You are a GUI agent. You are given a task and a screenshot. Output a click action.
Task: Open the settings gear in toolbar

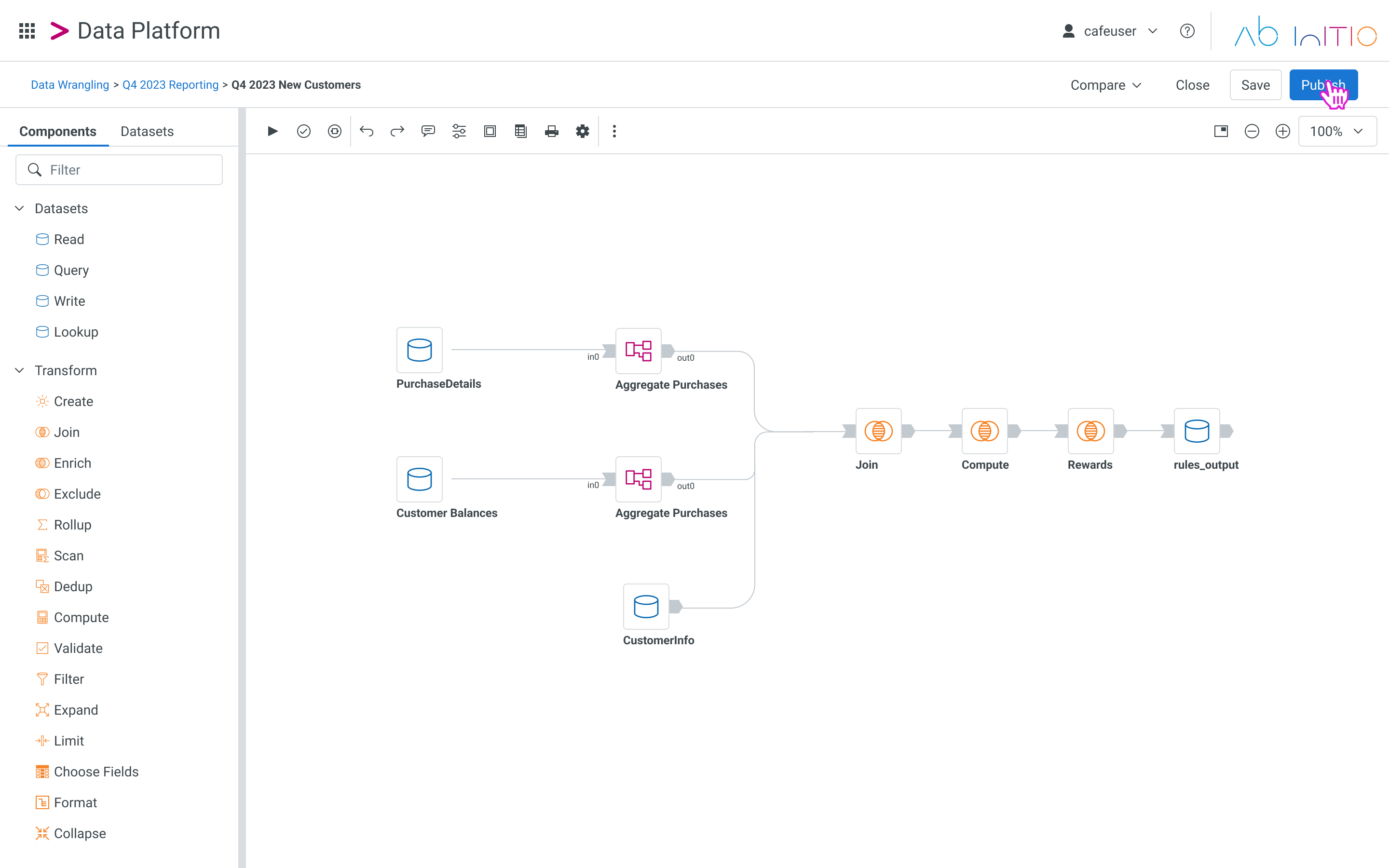(x=583, y=132)
